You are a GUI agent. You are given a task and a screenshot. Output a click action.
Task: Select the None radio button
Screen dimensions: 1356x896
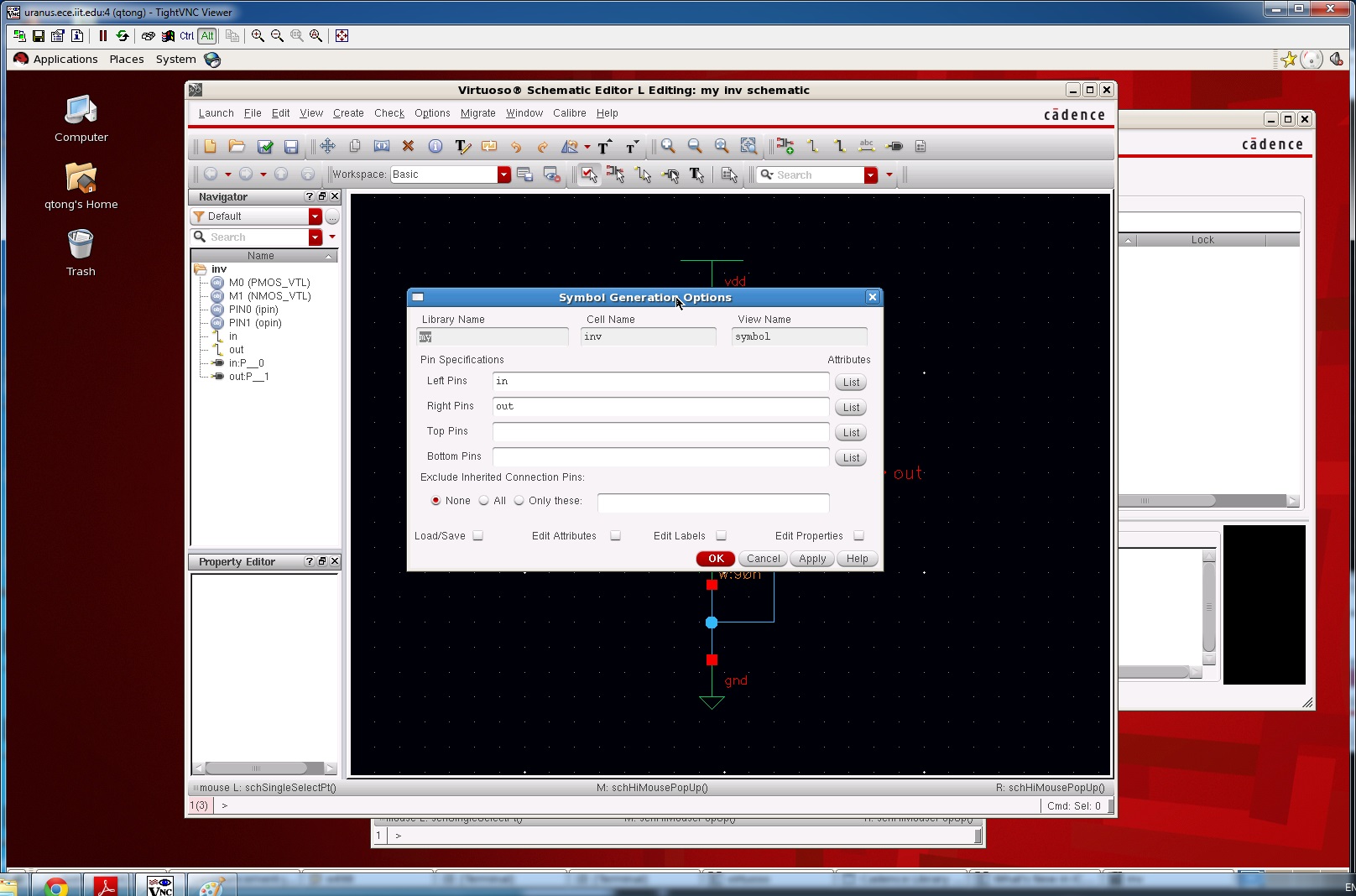(x=435, y=501)
